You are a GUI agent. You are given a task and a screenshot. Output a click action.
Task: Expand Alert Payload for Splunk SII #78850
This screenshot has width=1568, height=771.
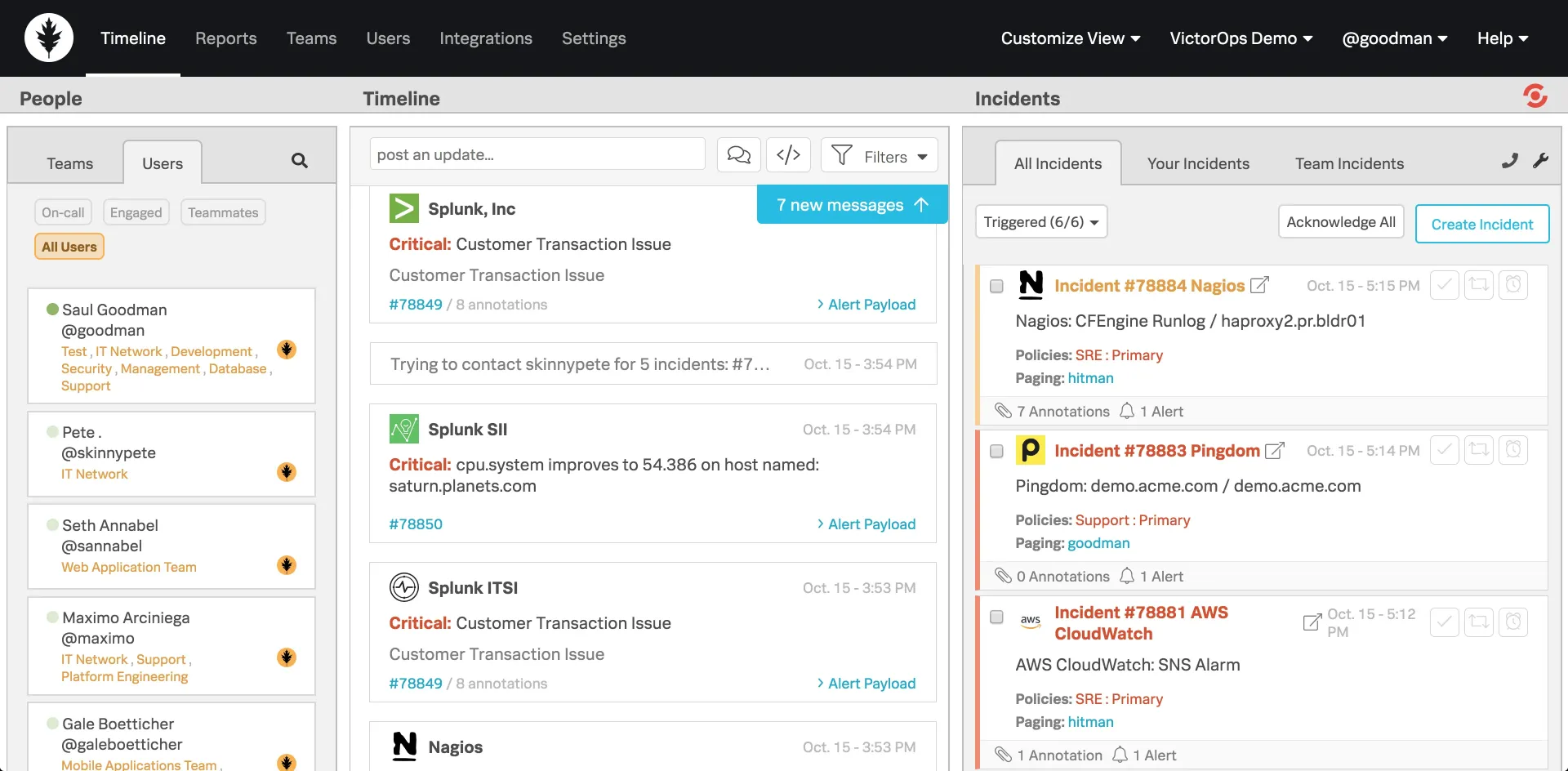click(x=866, y=524)
